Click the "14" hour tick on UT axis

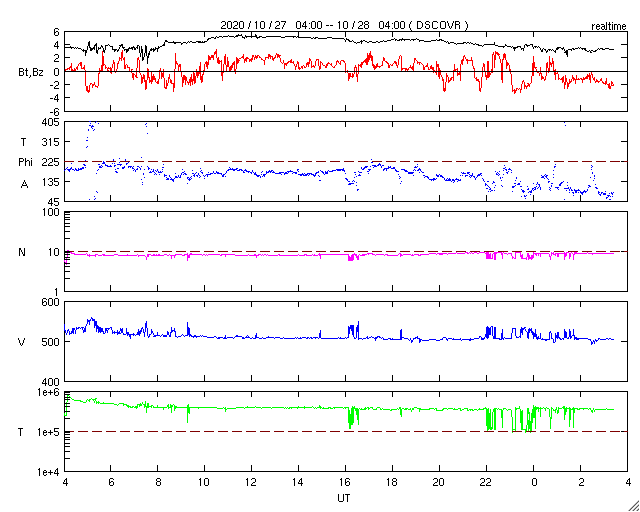tap(298, 482)
